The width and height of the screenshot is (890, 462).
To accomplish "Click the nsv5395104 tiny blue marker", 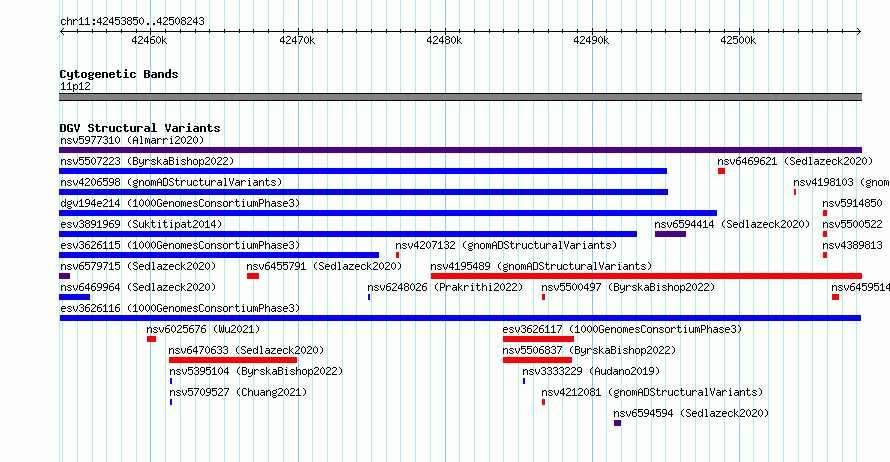I will (171, 381).
